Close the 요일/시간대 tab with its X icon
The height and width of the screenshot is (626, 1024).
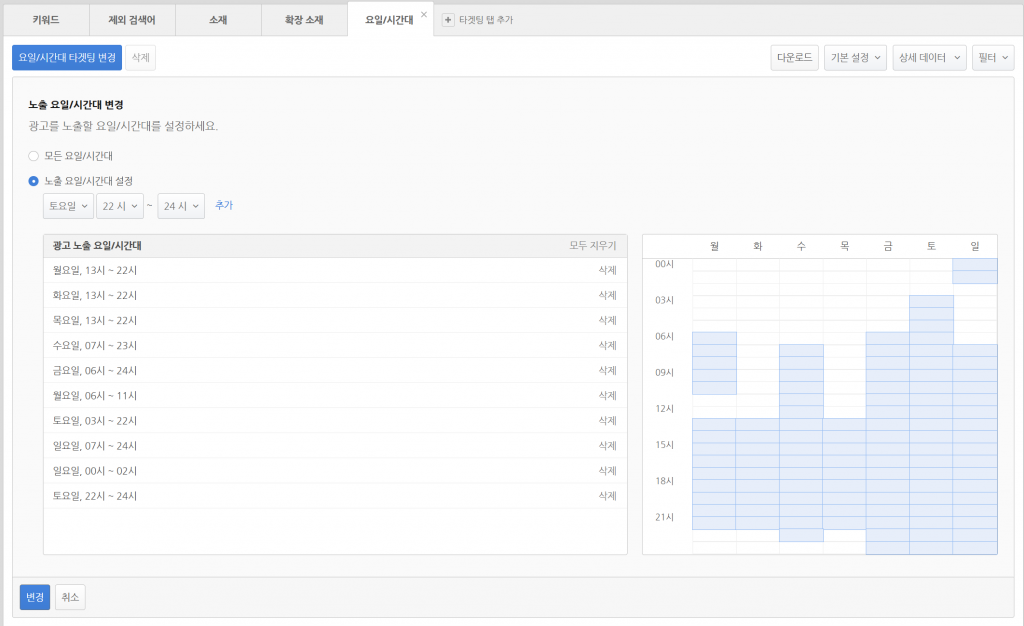tap(425, 12)
